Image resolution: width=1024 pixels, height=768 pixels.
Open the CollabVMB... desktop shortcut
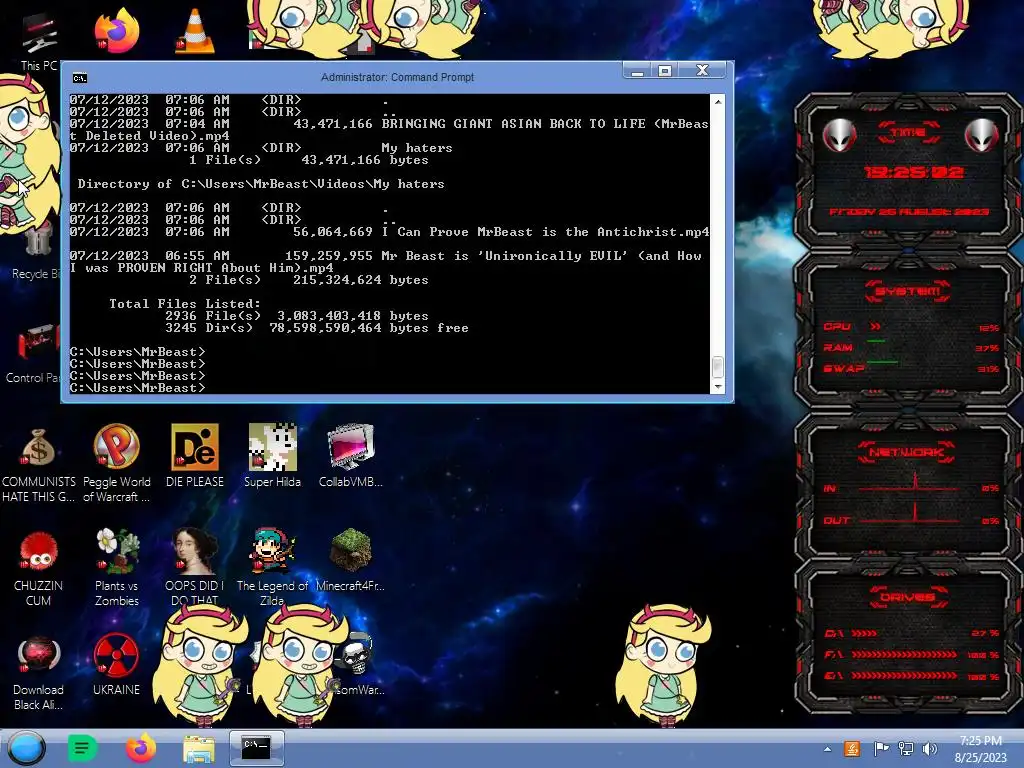pyautogui.click(x=351, y=456)
